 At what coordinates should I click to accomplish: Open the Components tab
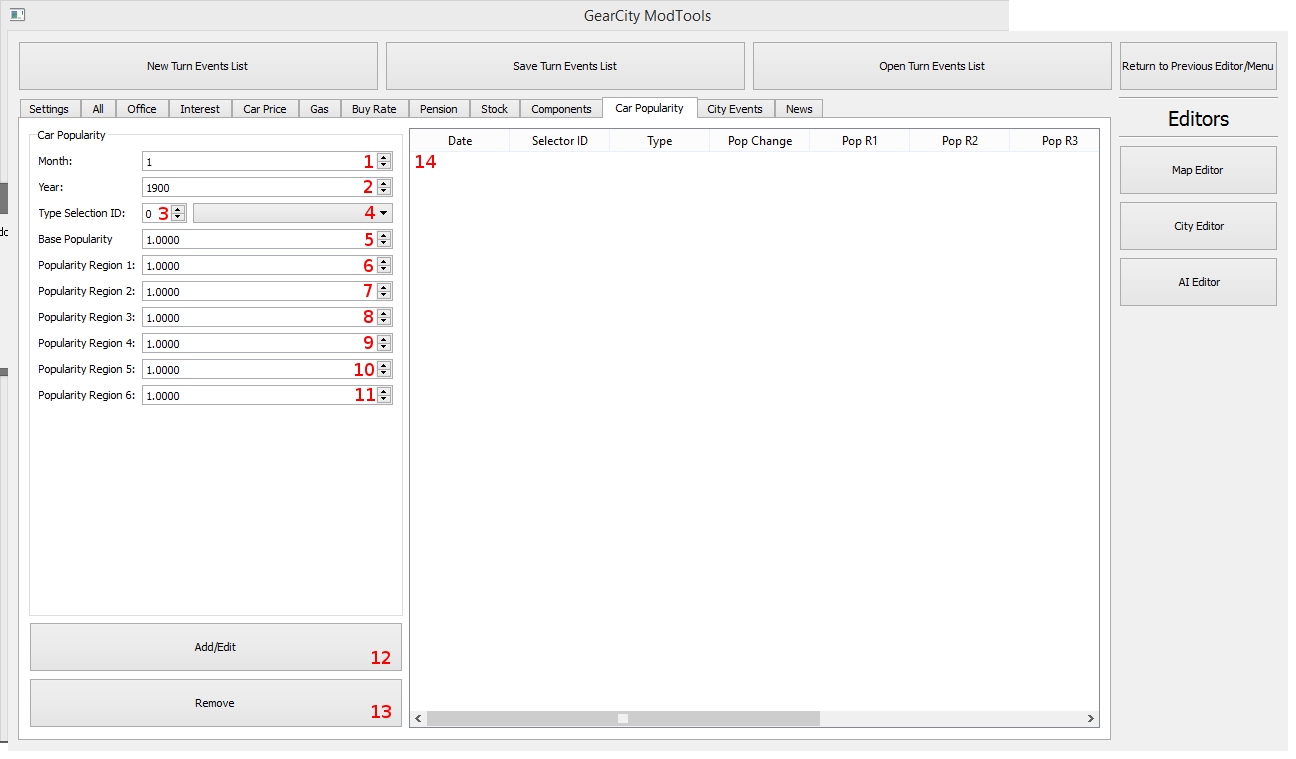pos(561,109)
